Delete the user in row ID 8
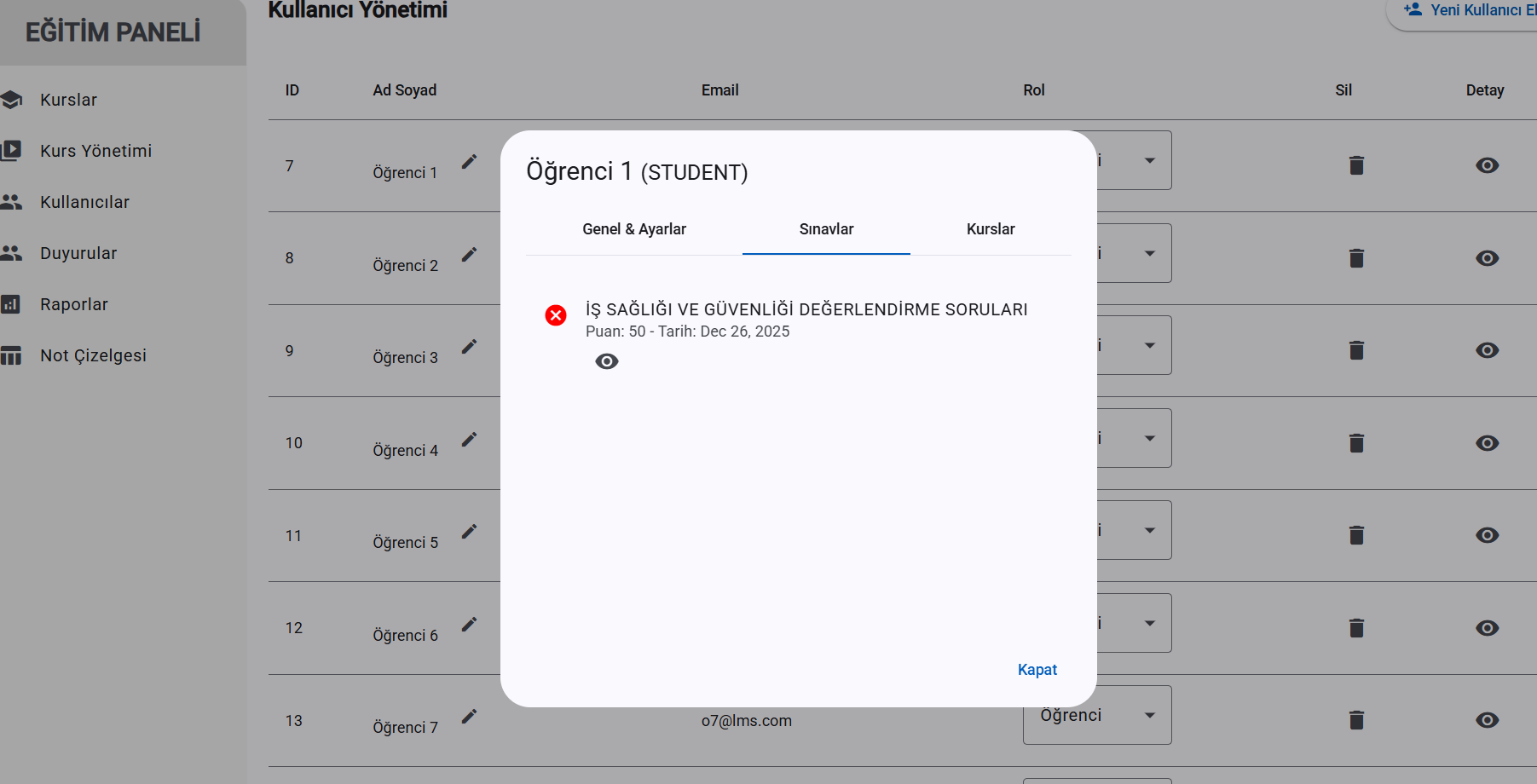The image size is (1537, 784). coord(1356,258)
